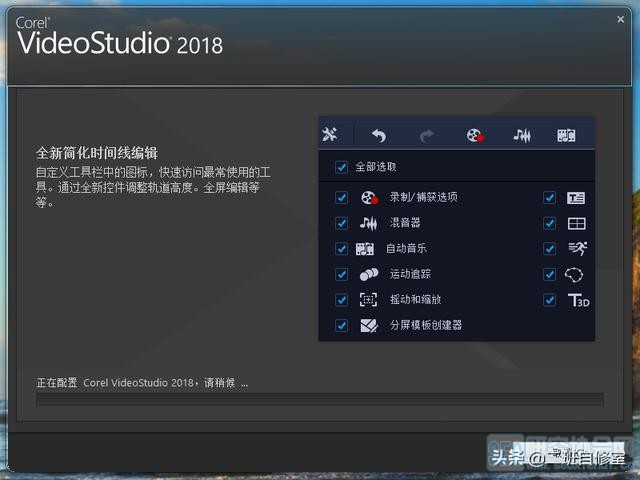Uncheck the 摇动和缩放 checkbox
Screen dimensions: 640x480
(342, 300)
